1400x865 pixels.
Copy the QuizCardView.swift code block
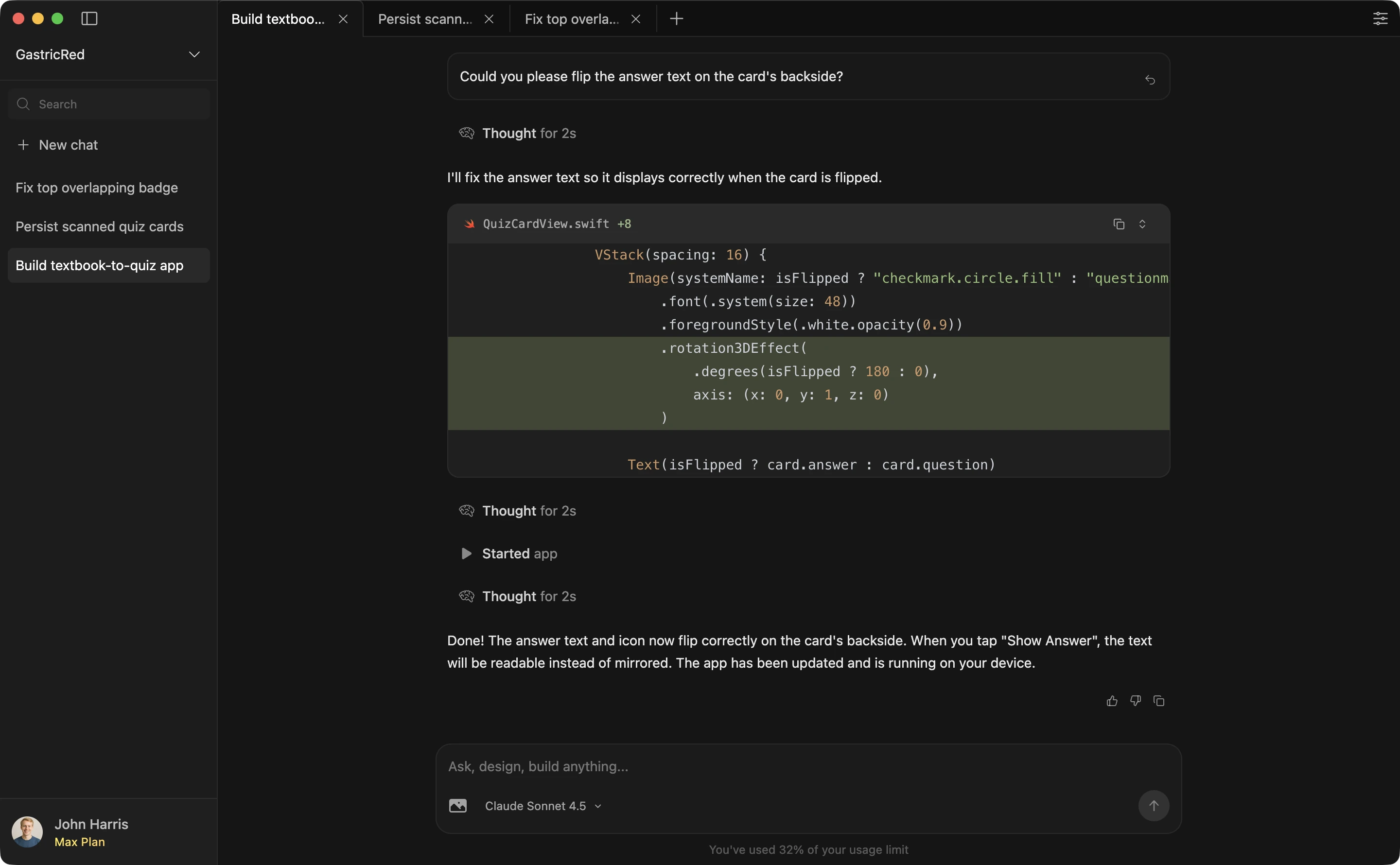click(x=1119, y=224)
